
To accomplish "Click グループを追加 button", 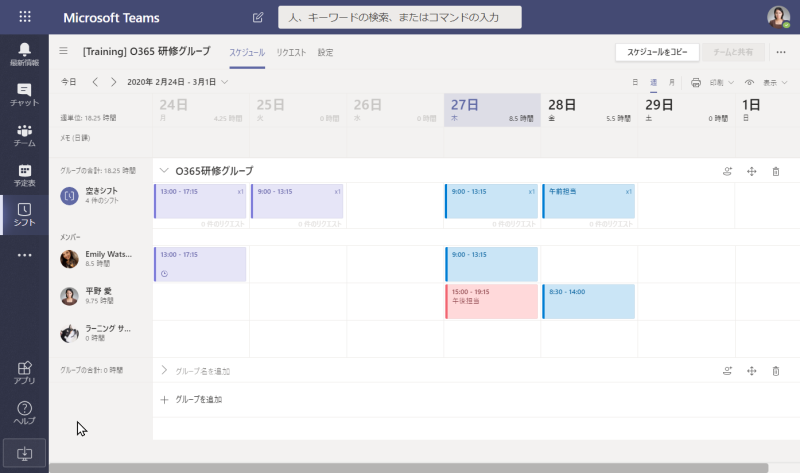I will click(192, 400).
